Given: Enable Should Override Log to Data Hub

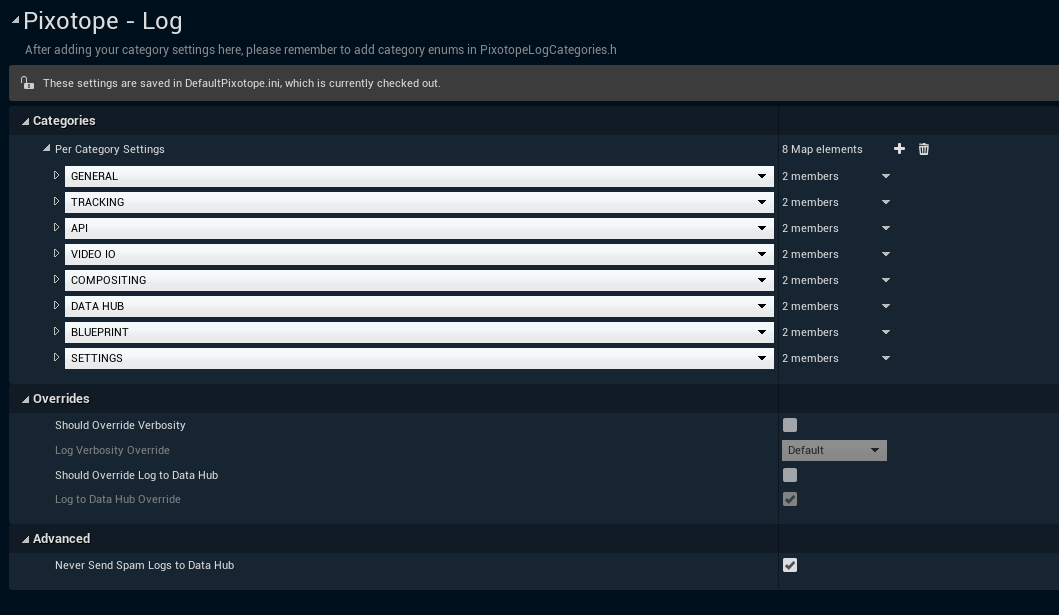Looking at the screenshot, I should pos(790,475).
